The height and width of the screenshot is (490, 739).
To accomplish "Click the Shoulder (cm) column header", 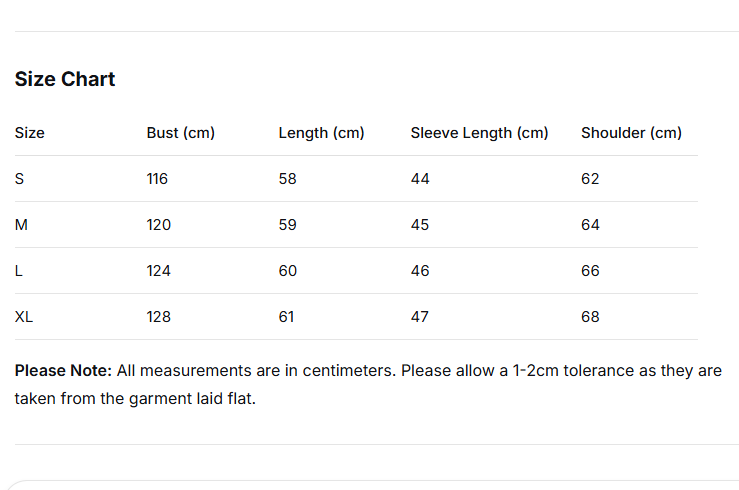I will [x=631, y=133].
